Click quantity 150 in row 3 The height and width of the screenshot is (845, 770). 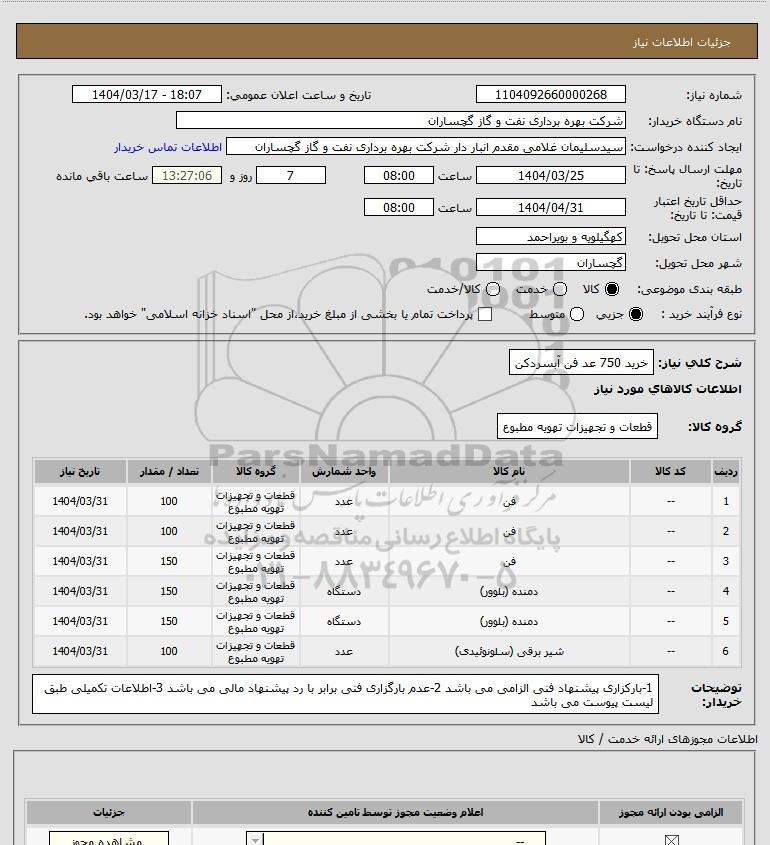coord(169,561)
